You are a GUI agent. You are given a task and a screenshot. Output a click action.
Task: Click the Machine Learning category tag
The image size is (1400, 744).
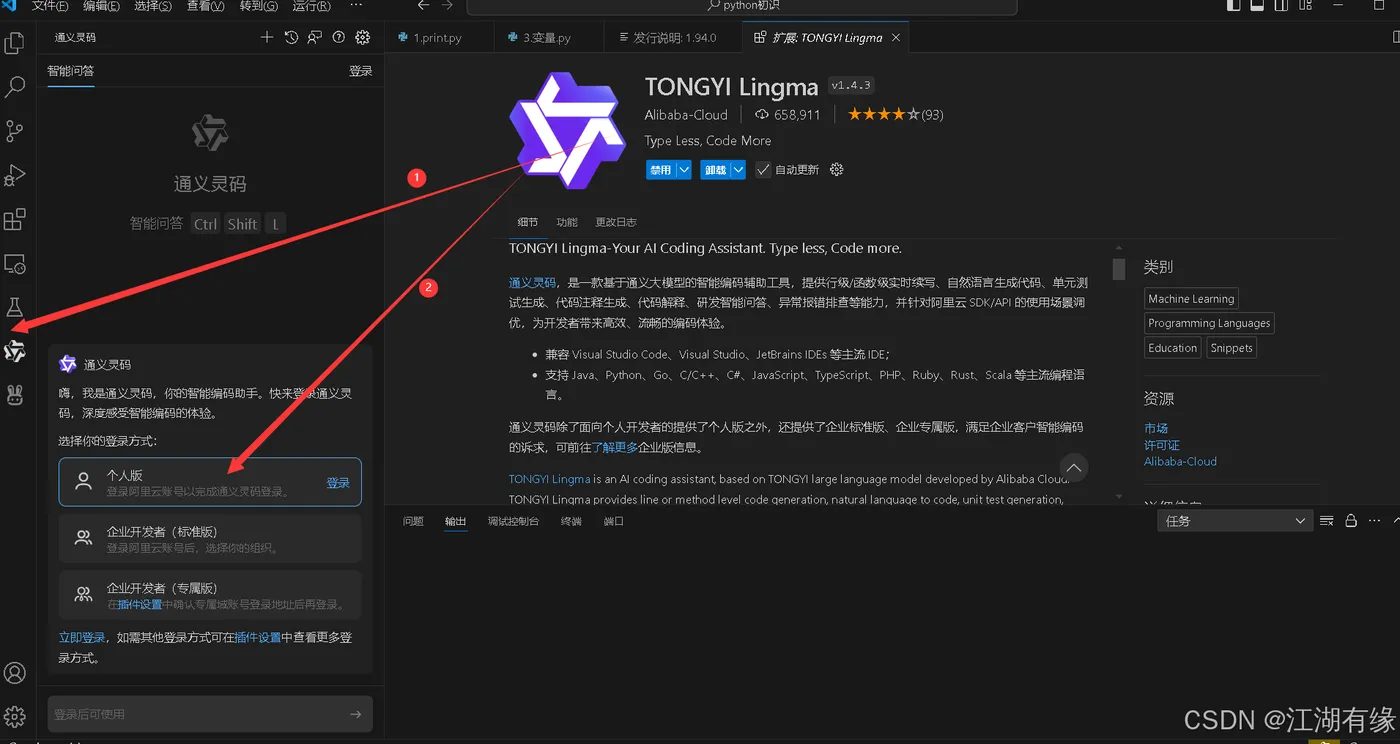pyautogui.click(x=1191, y=298)
